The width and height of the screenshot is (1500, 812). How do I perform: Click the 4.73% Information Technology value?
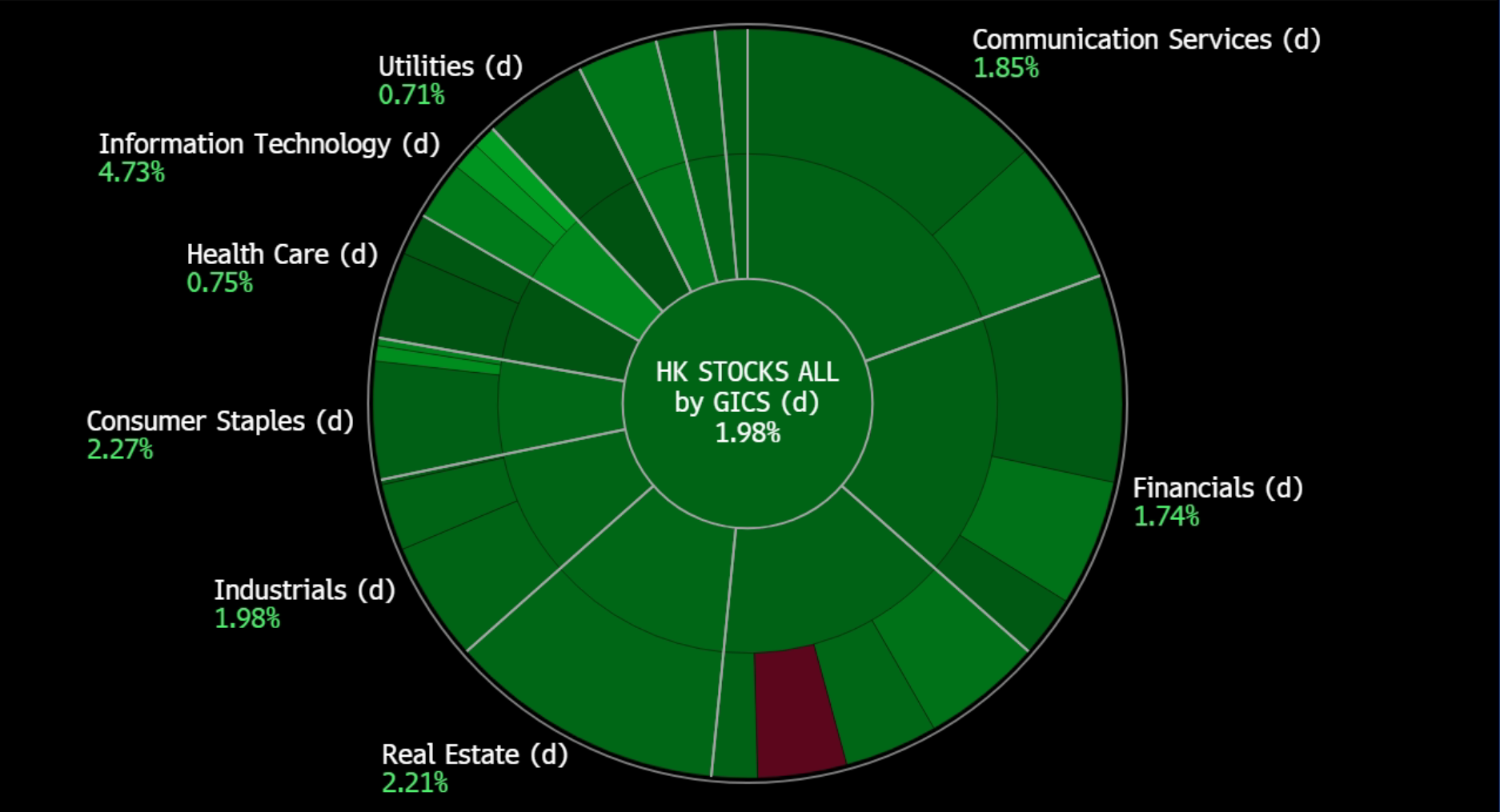pyautogui.click(x=131, y=172)
